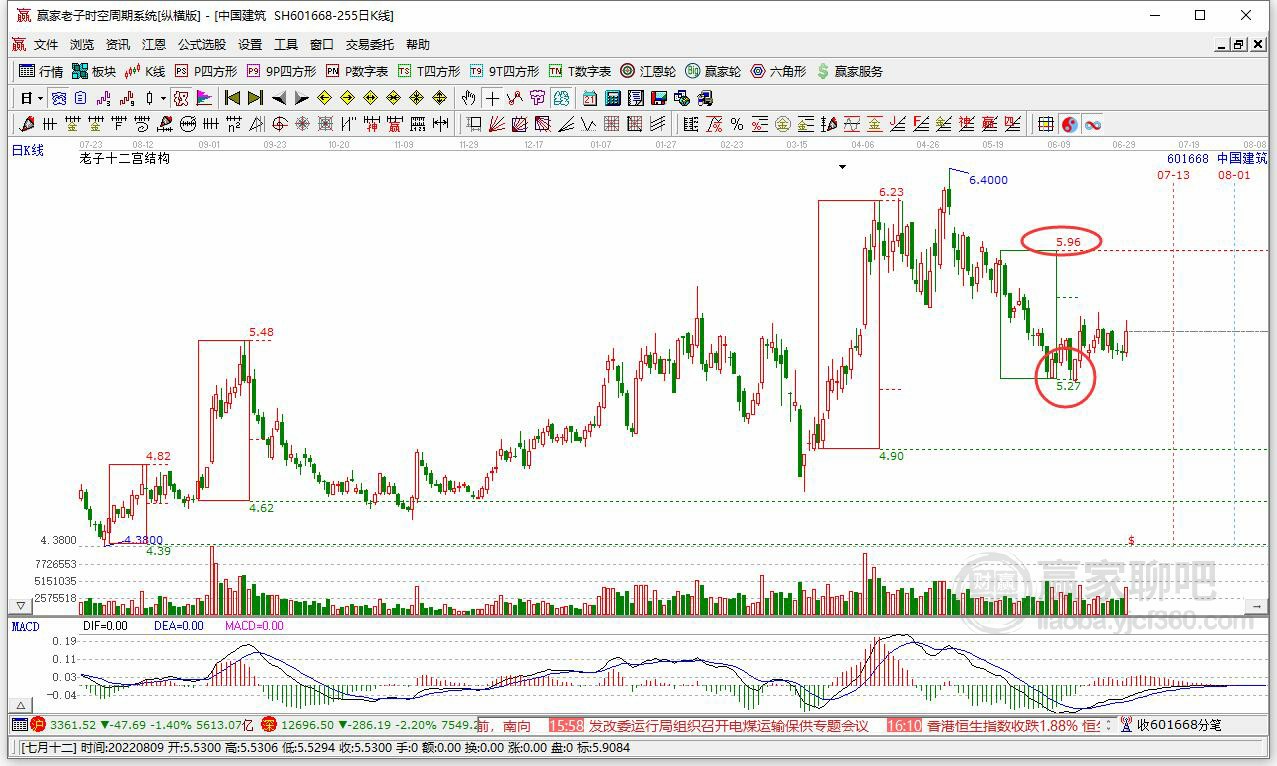The image size is (1277, 766).
Task: Open the 交易委托 menu
Action: (370, 45)
